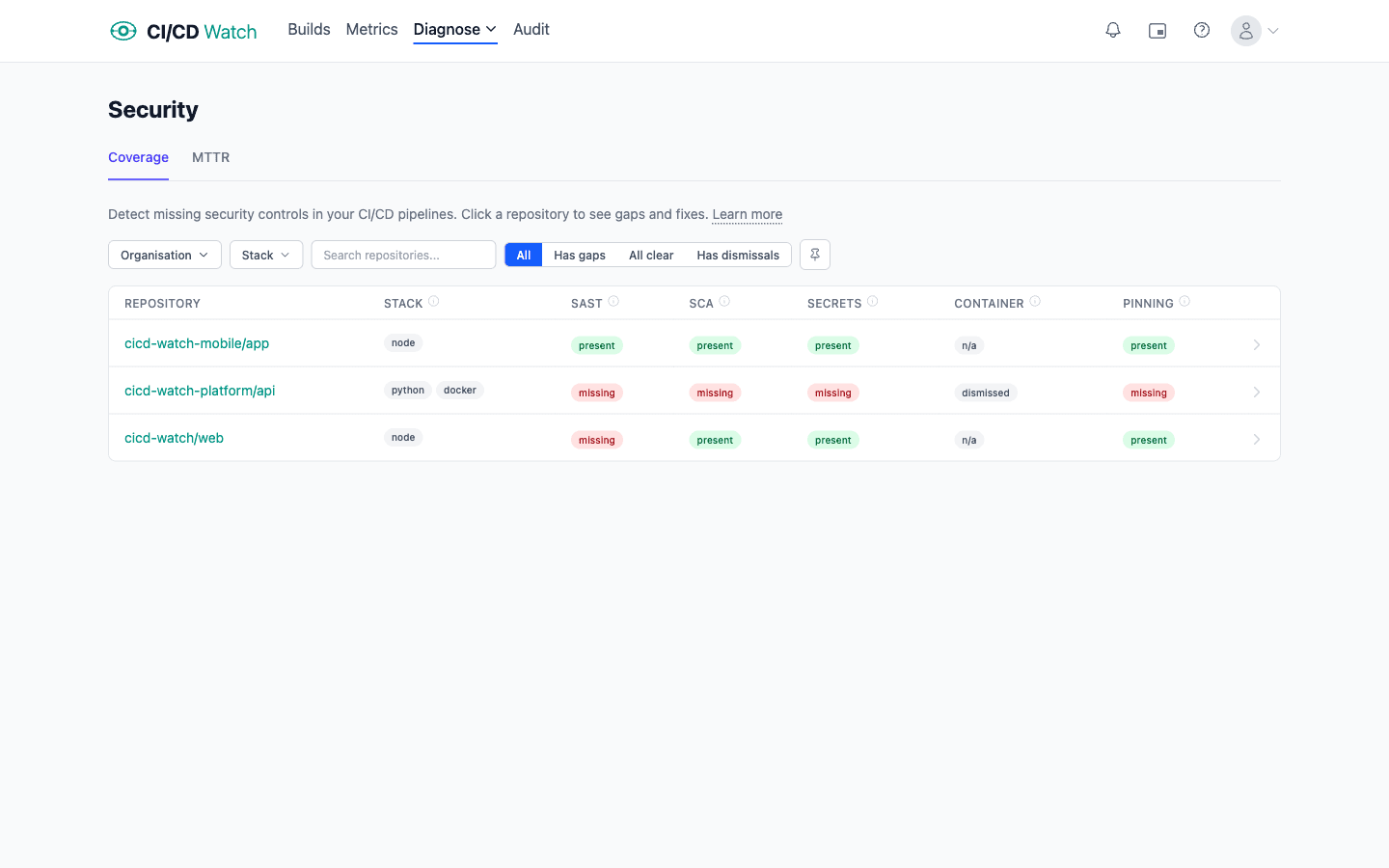Click the REPOSITORY column header
Image resolution: width=1389 pixels, height=868 pixels.
coord(162,303)
